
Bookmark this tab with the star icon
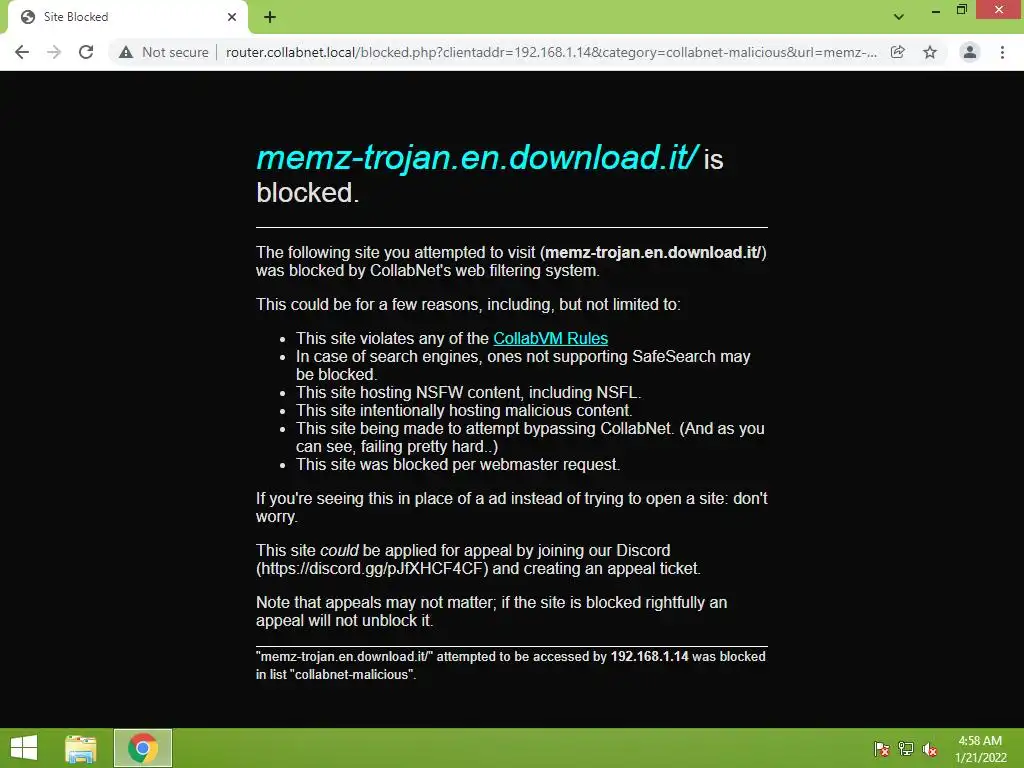point(930,52)
